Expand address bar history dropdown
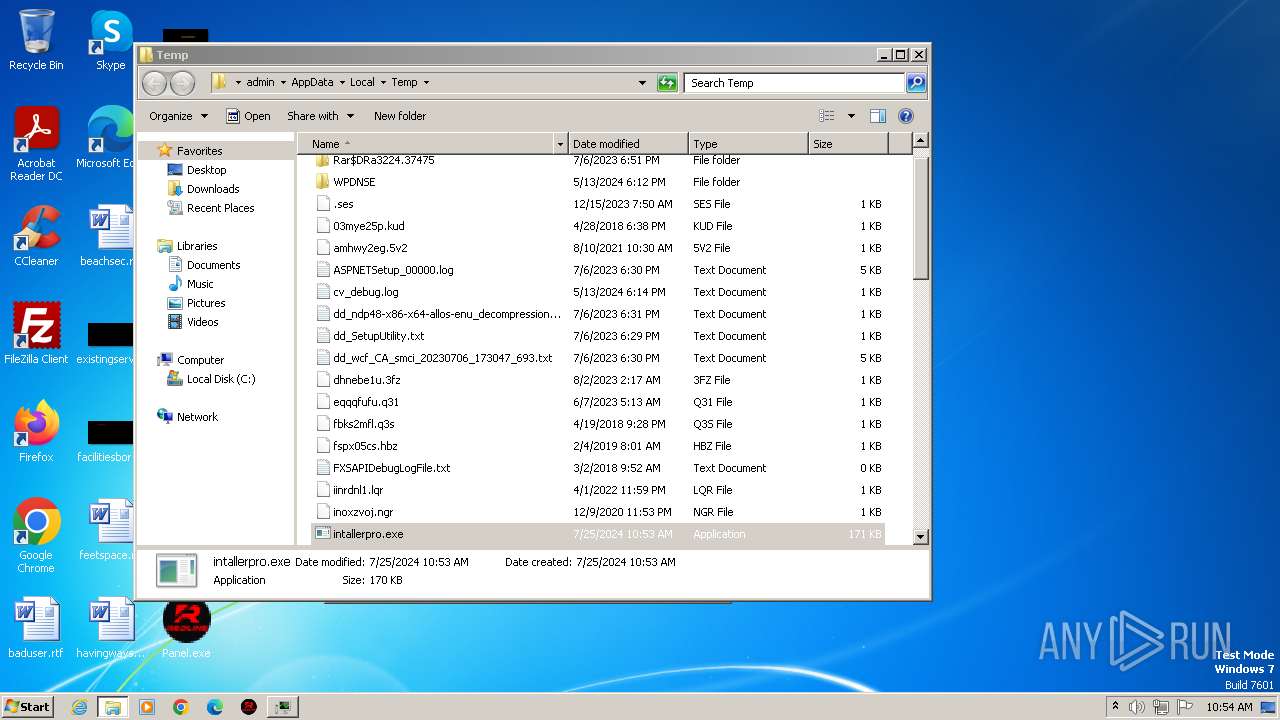Viewport: 1280px width, 720px height. click(642, 83)
